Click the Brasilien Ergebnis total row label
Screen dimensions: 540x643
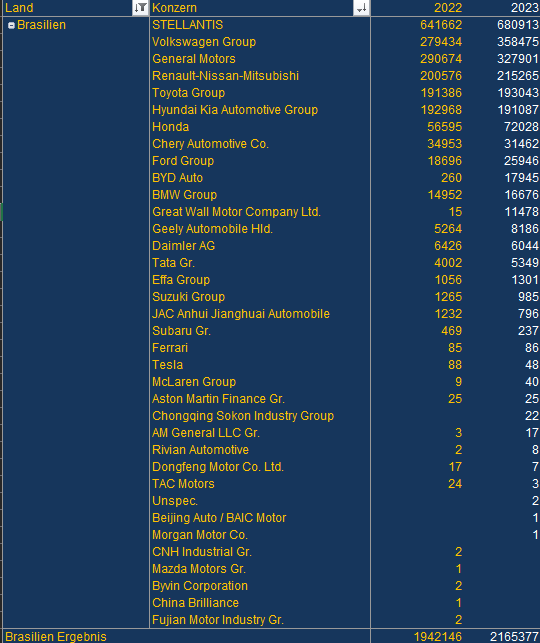click(x=56, y=637)
